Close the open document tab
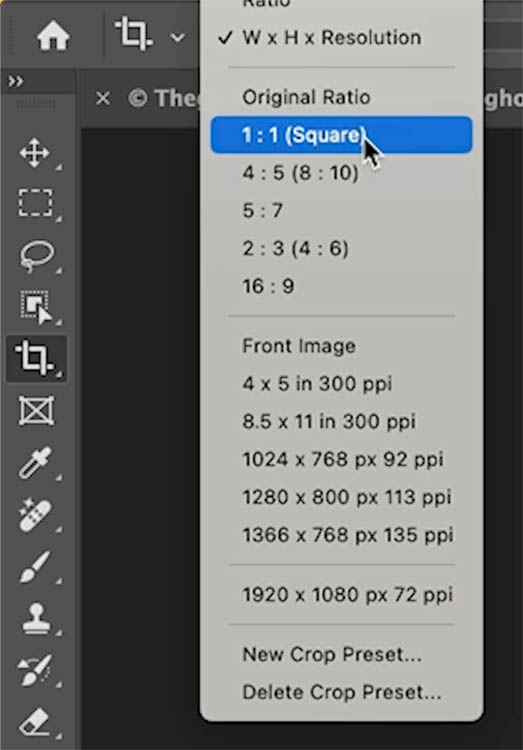 [x=102, y=99]
